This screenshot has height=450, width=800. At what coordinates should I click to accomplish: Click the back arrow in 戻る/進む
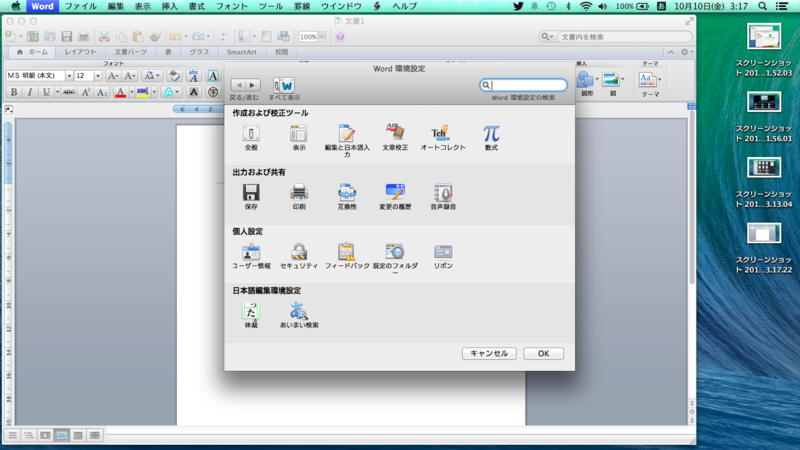(x=239, y=85)
